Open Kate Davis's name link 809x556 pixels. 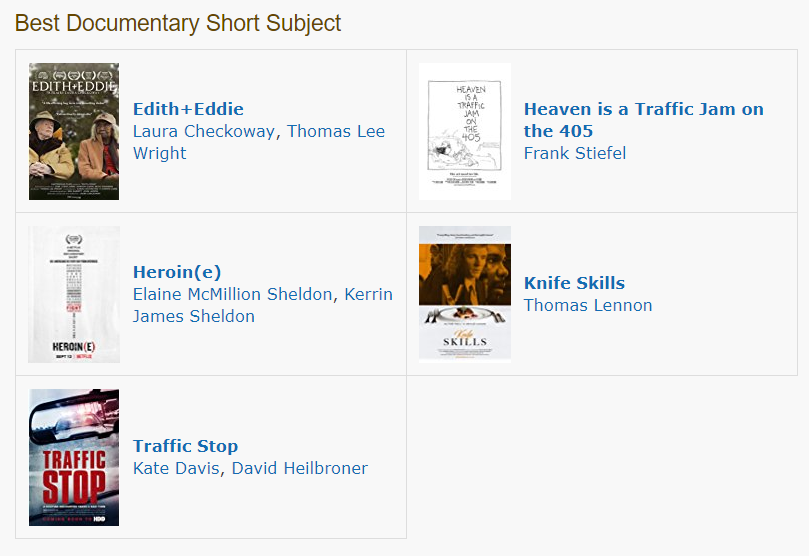click(x=176, y=468)
